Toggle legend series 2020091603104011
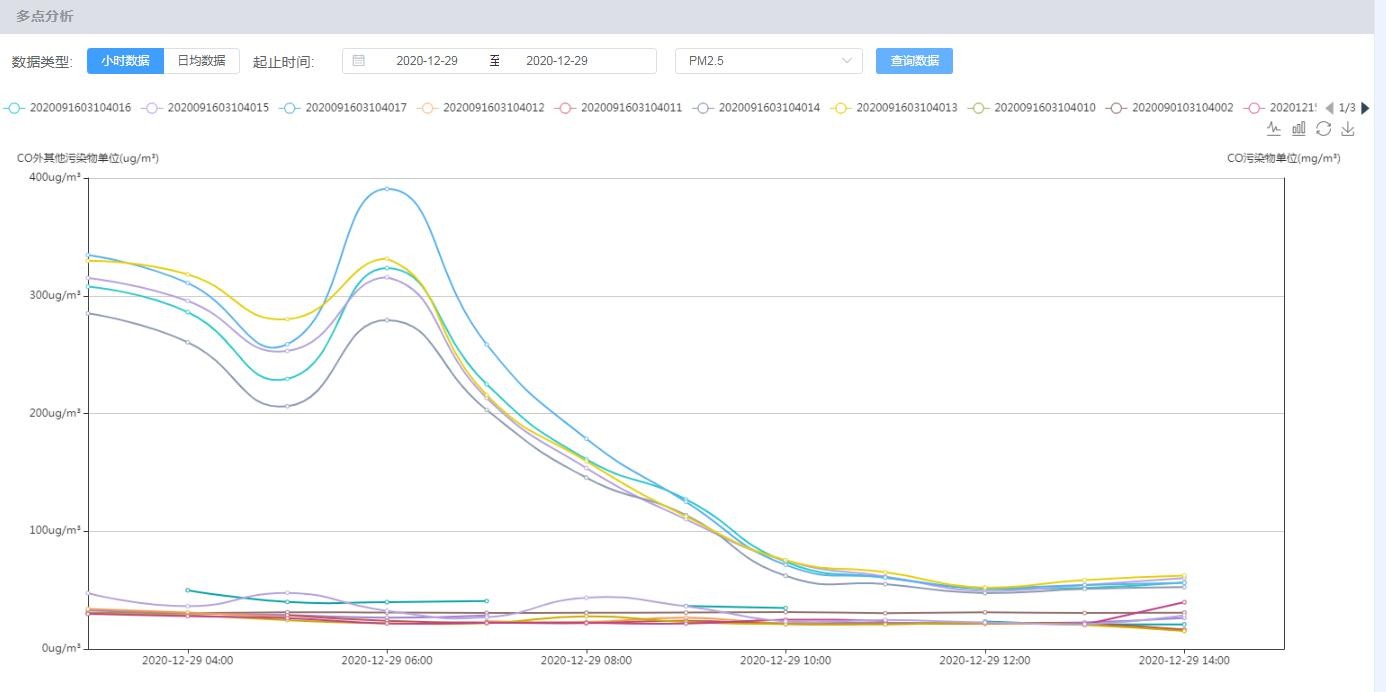This screenshot has width=1386, height=692. [619, 108]
